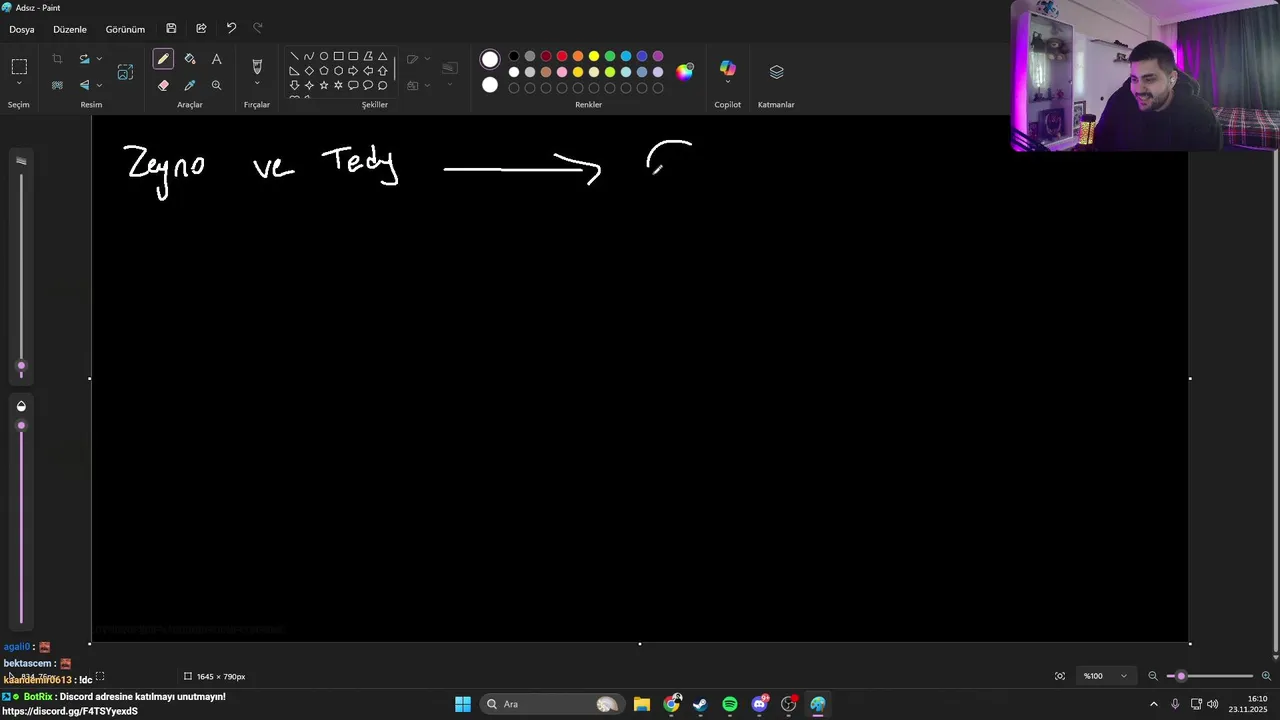Open the Dosya menu
The image size is (1280, 720).
point(22,29)
